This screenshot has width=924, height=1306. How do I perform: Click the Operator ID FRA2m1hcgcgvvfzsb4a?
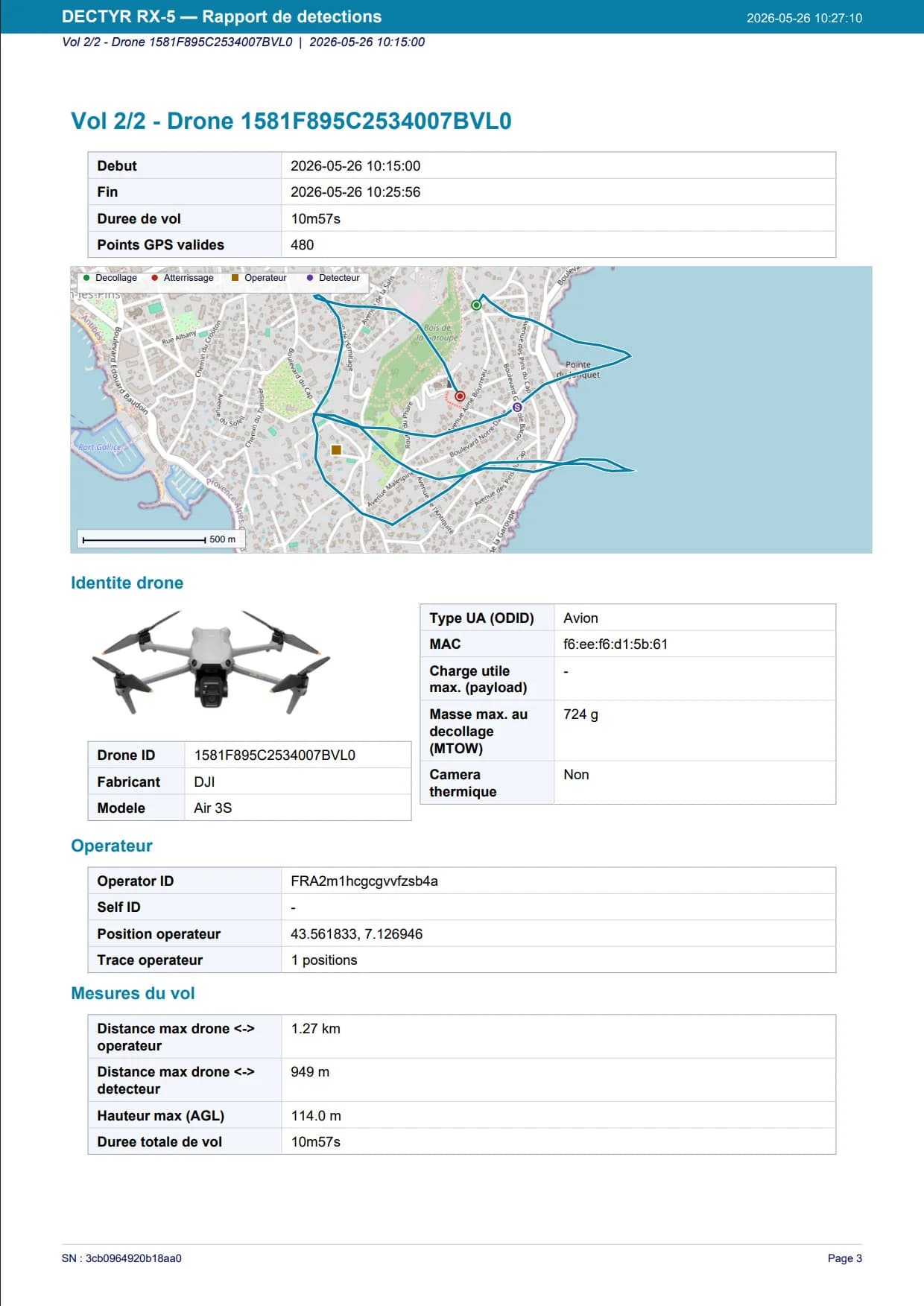364,881
